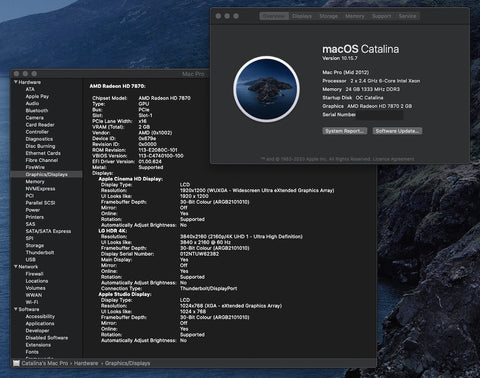
Task: Select ATA in the Hardware list
Action: [x=30, y=89]
